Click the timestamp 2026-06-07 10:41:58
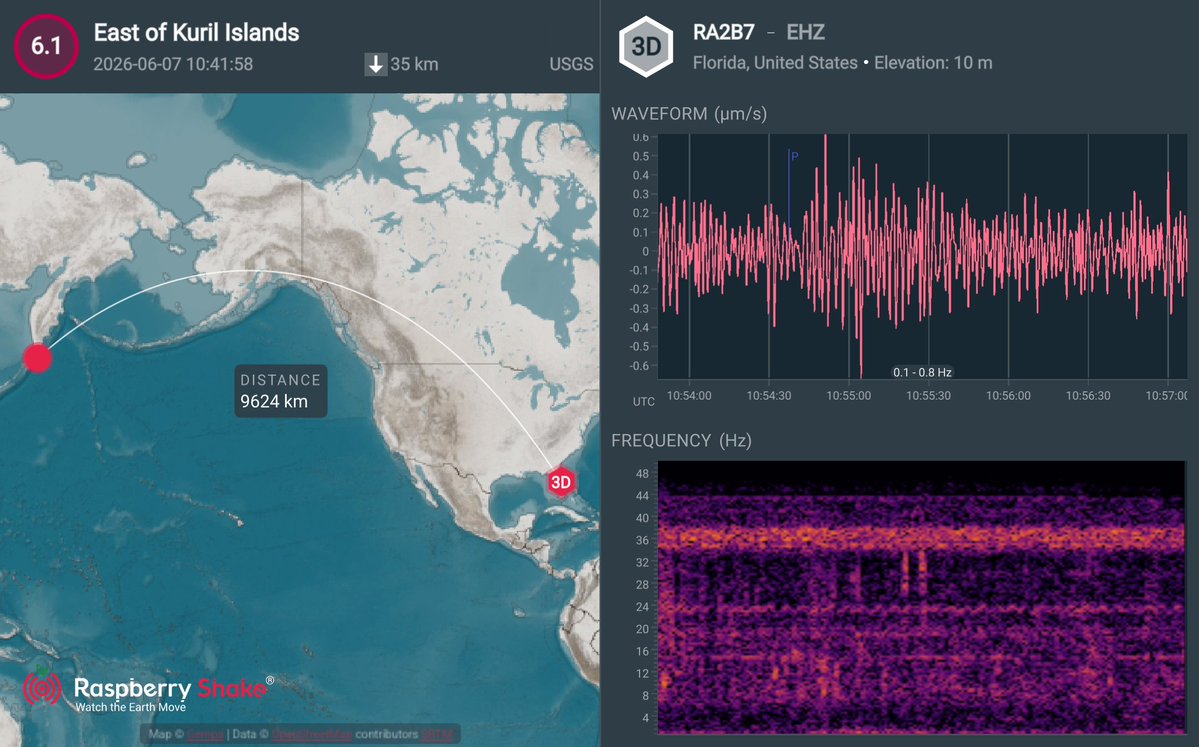 coord(173,64)
